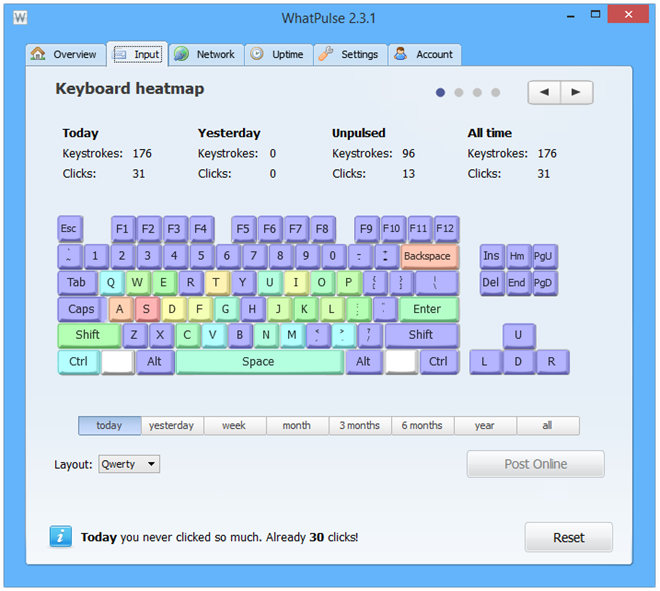Click the Hm key on heatmap
The width and height of the screenshot is (660, 591).
click(518, 256)
